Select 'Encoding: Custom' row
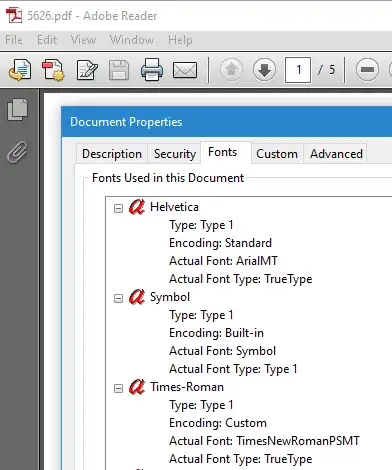 coord(218,423)
